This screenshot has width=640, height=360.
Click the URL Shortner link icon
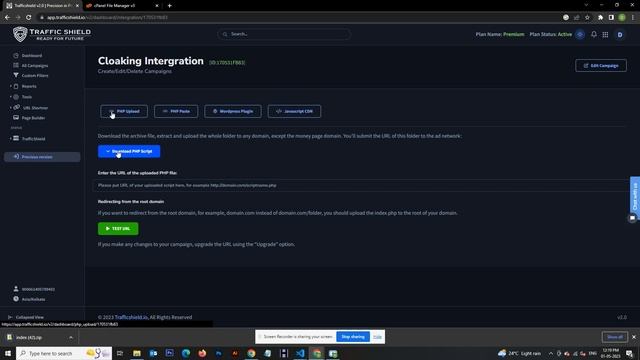click(16, 107)
